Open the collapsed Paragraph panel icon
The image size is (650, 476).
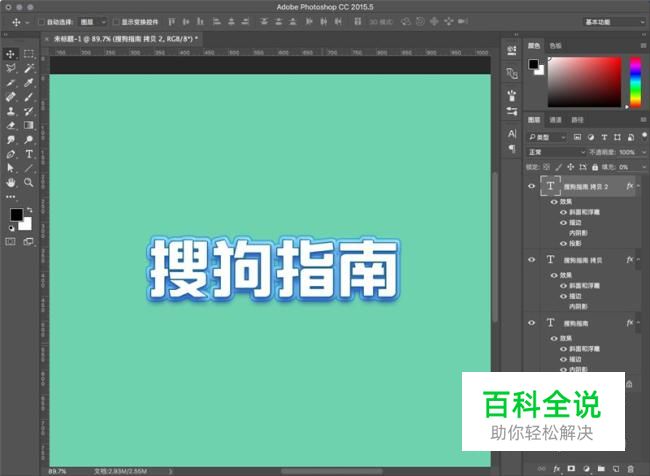512,148
